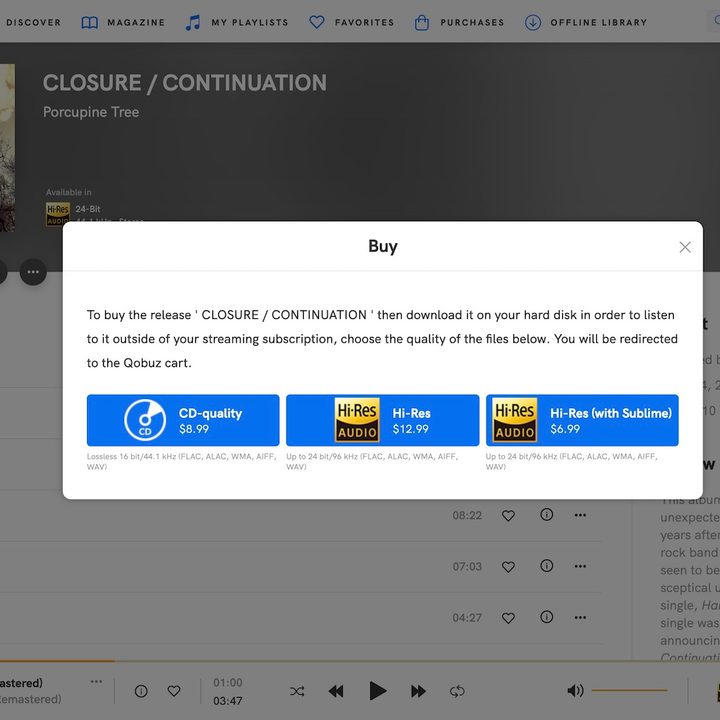This screenshot has height=720, width=720.
Task: Adjust the volume slider
Action: point(629,690)
